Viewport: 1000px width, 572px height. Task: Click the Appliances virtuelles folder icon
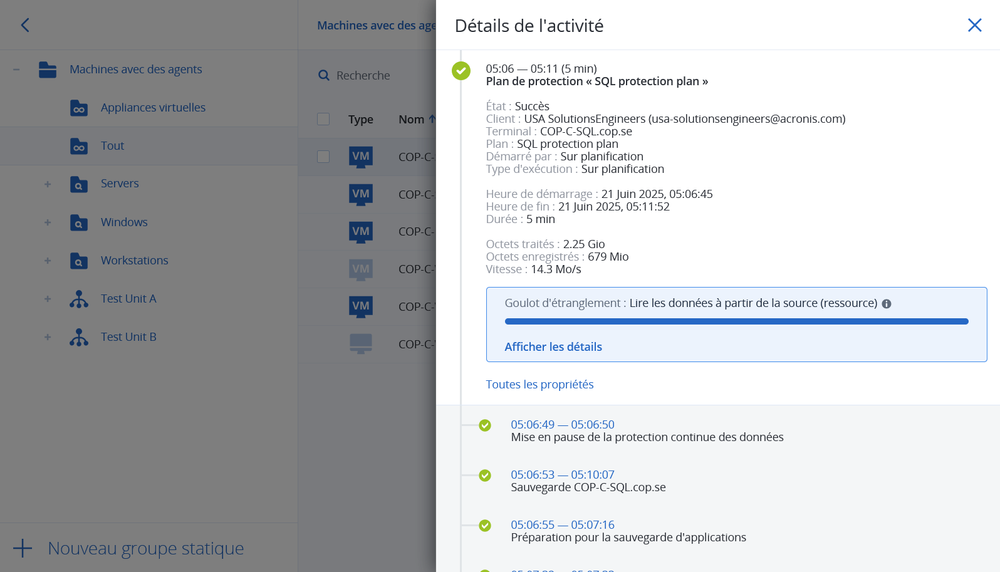tap(79, 108)
